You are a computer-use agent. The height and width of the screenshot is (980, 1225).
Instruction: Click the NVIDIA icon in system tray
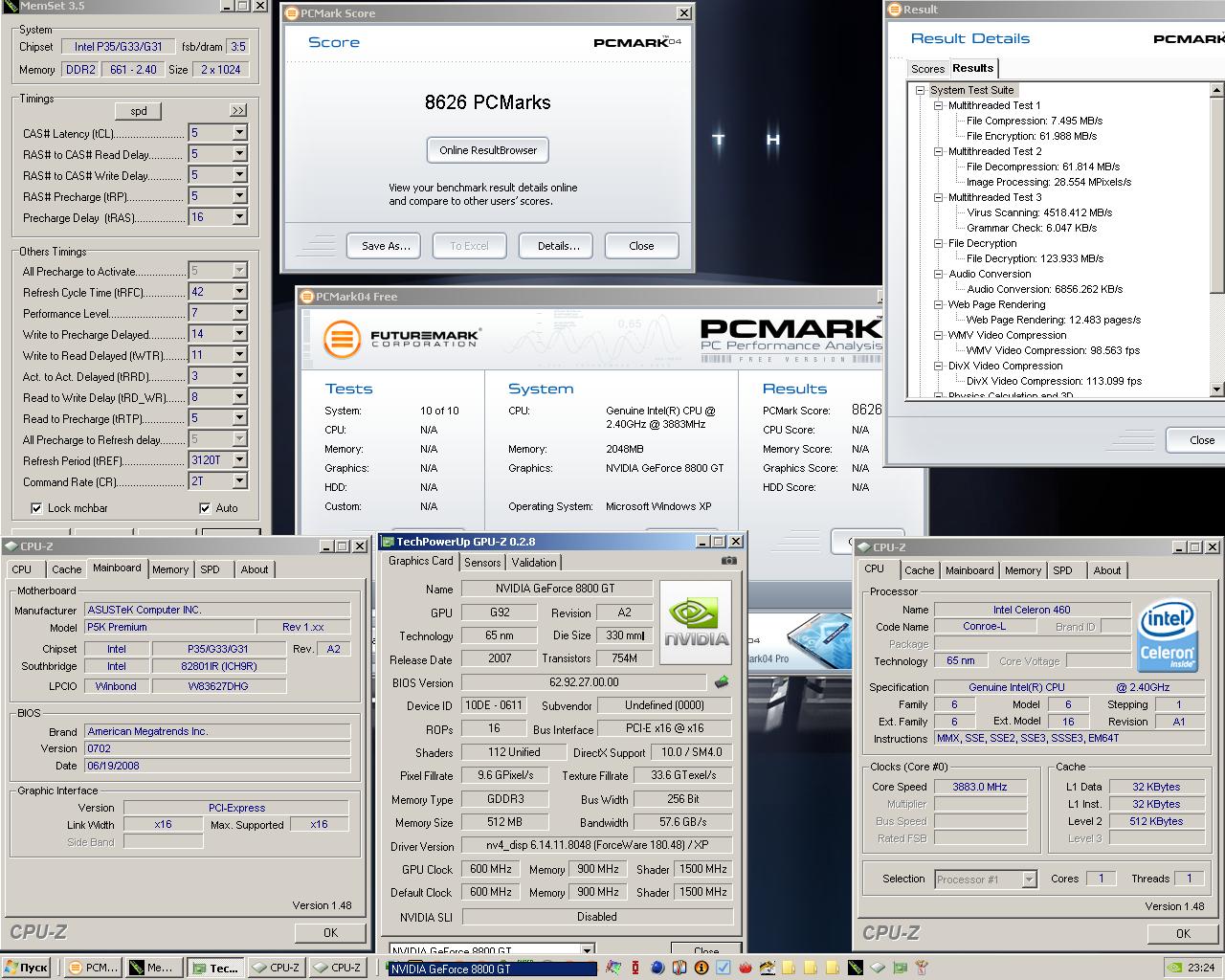click(x=1172, y=968)
